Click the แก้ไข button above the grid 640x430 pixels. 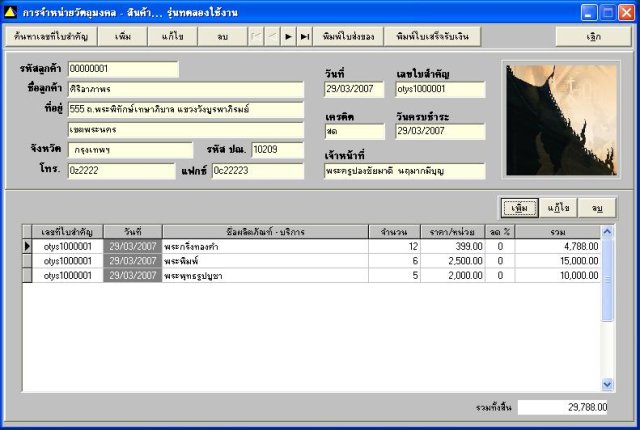[558, 208]
